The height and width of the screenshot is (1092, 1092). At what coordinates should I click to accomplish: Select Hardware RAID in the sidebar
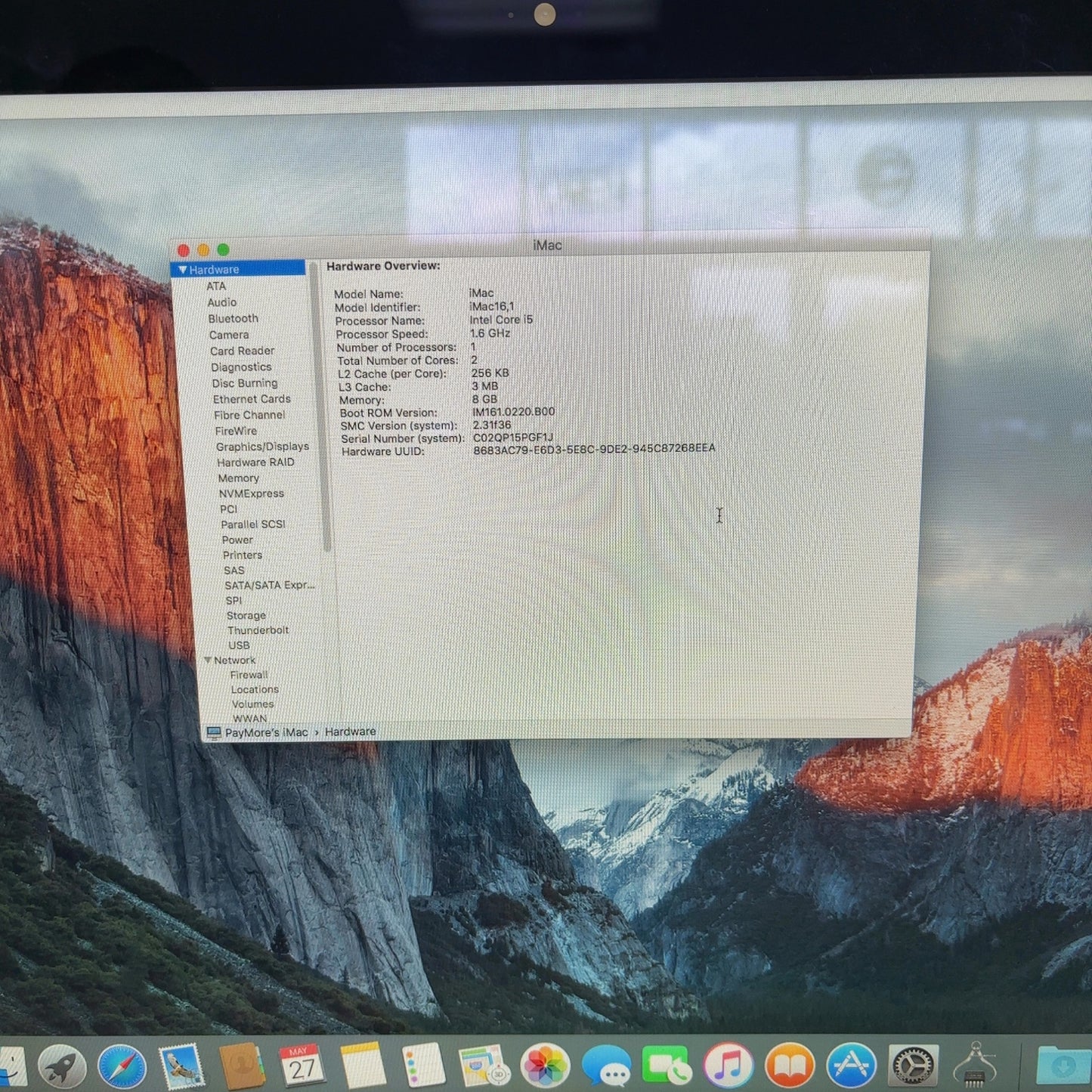coord(255,462)
